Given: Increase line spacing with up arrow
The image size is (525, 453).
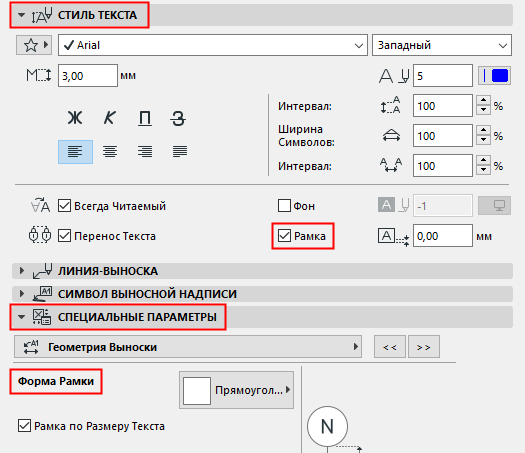Looking at the screenshot, I should (483, 100).
